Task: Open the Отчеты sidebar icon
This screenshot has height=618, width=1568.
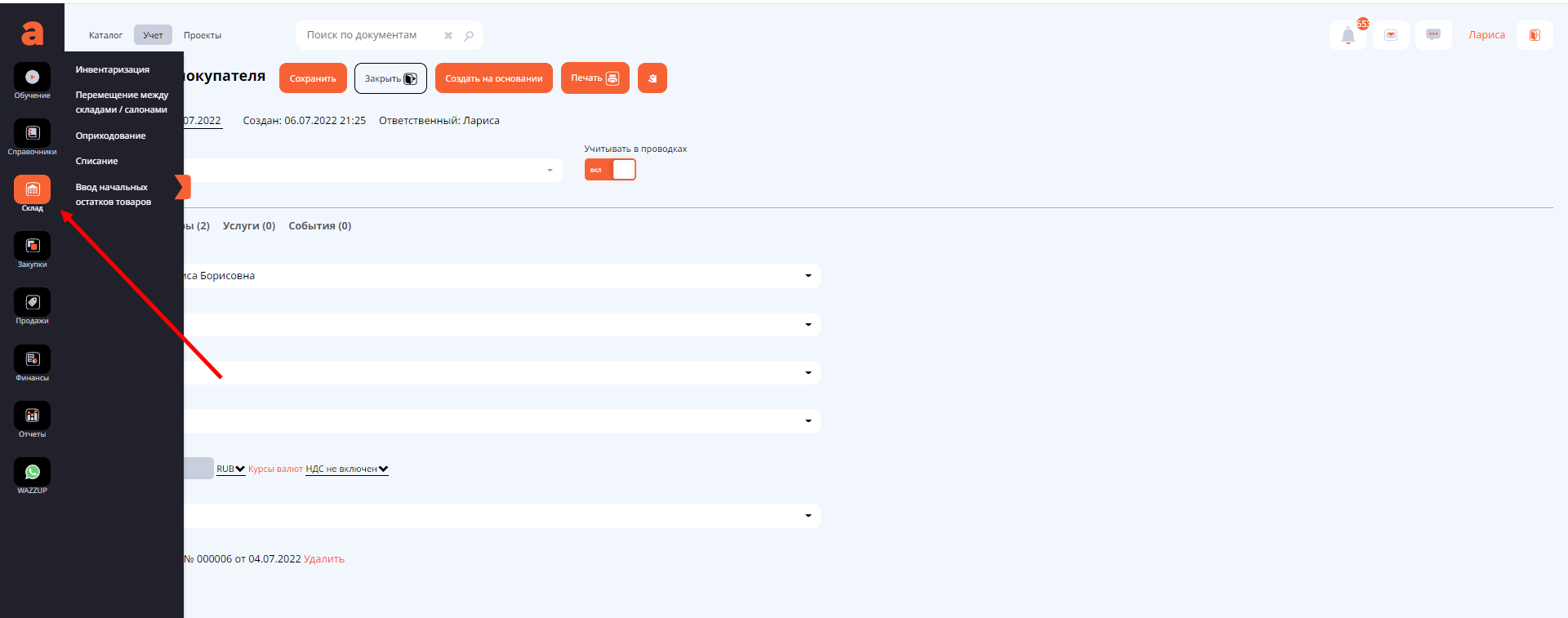Action: click(32, 416)
